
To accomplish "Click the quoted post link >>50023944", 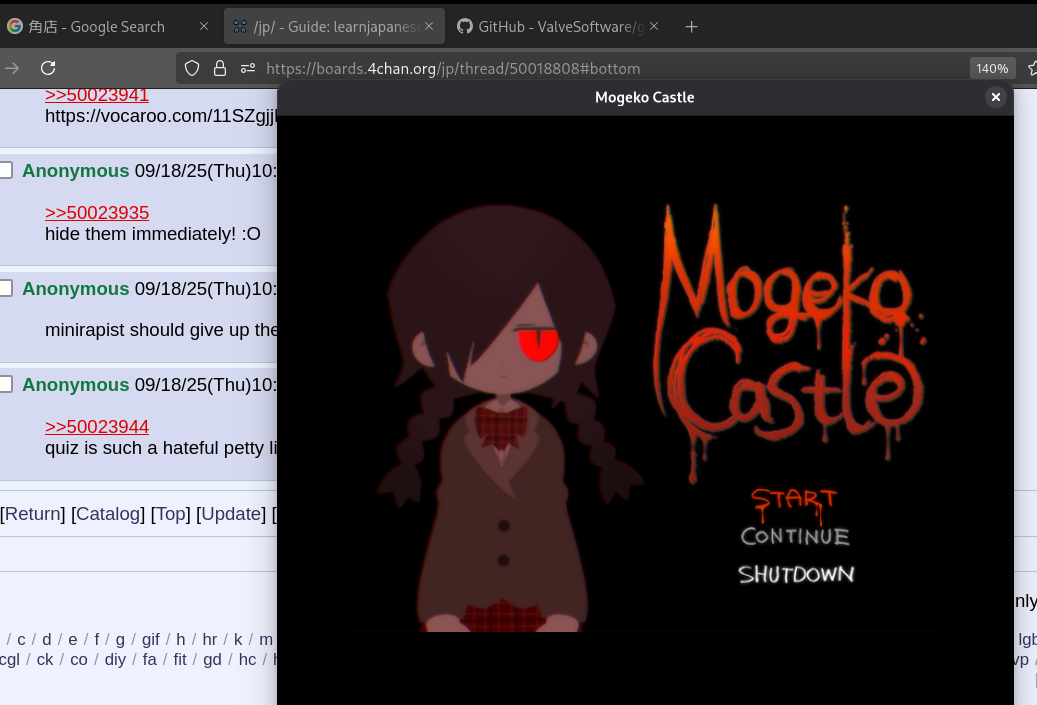I will [x=97, y=427].
